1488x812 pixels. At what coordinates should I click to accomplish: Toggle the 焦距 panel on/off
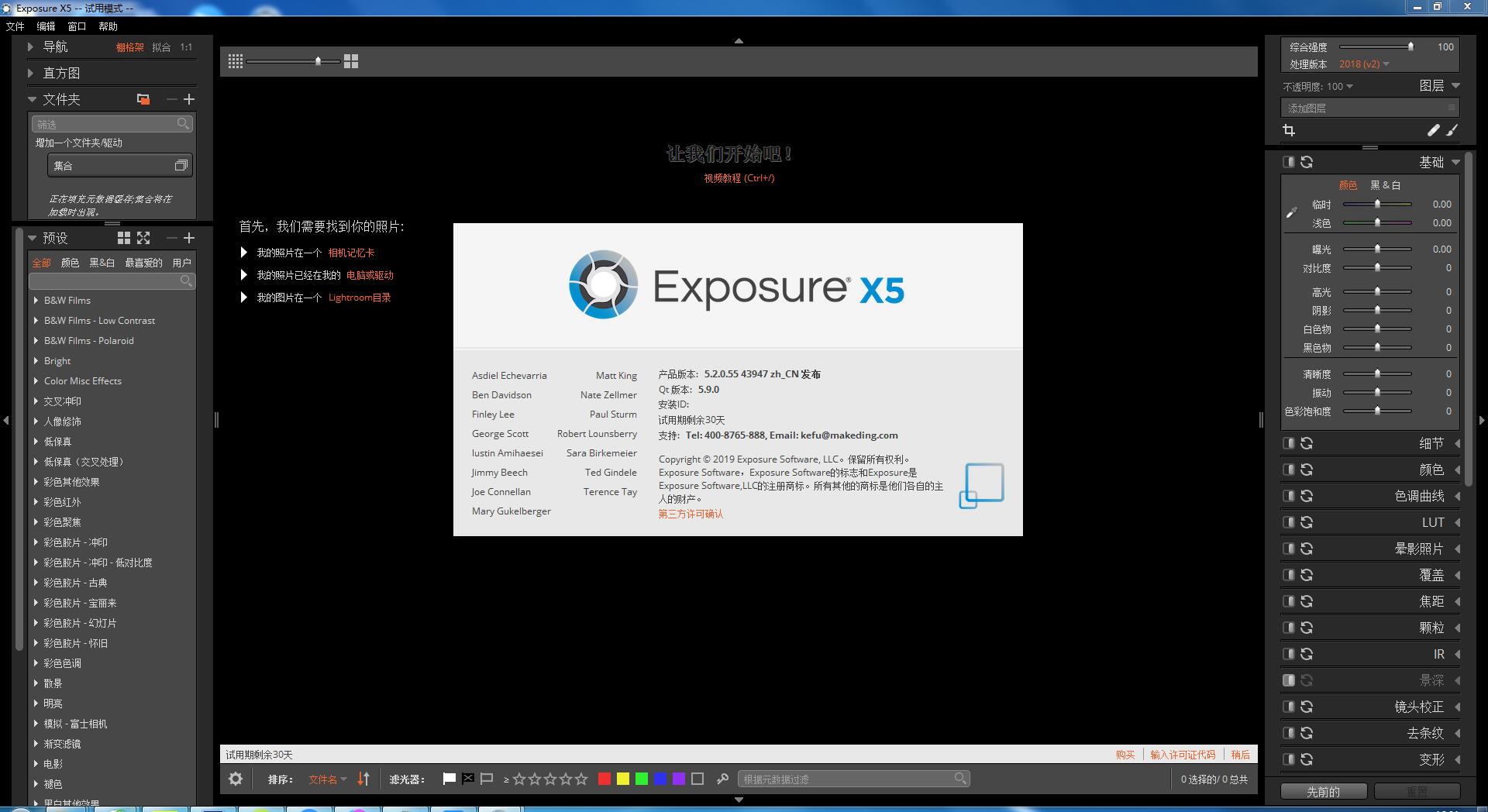point(1288,601)
